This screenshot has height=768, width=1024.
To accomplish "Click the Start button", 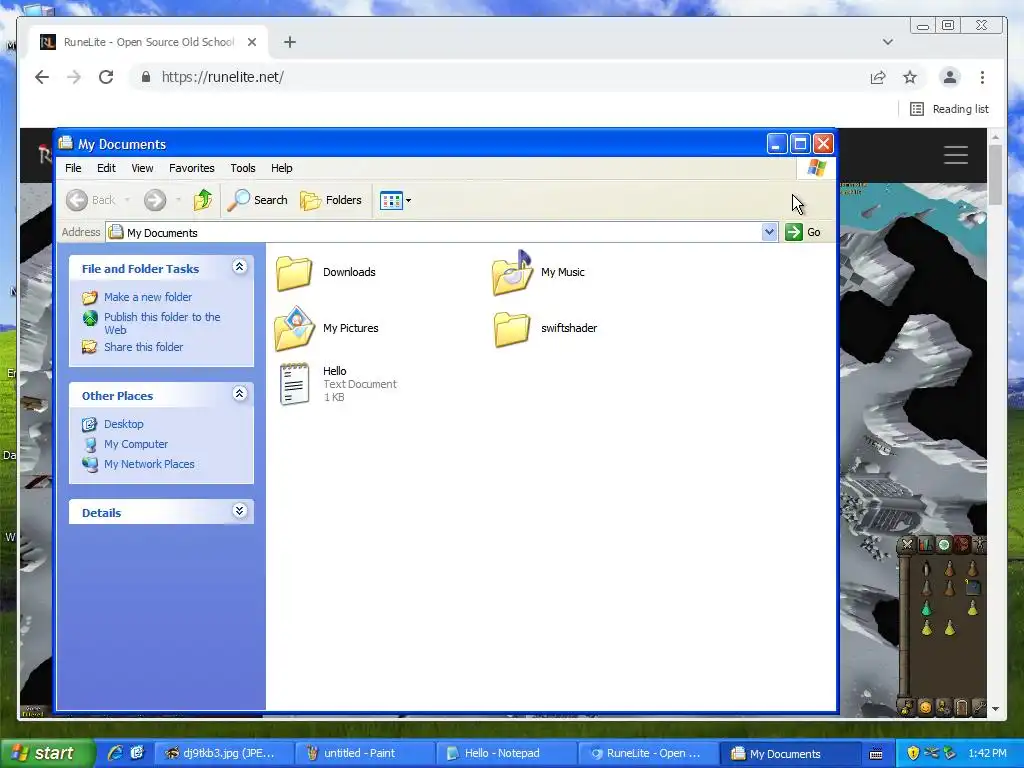I will click(47, 754).
